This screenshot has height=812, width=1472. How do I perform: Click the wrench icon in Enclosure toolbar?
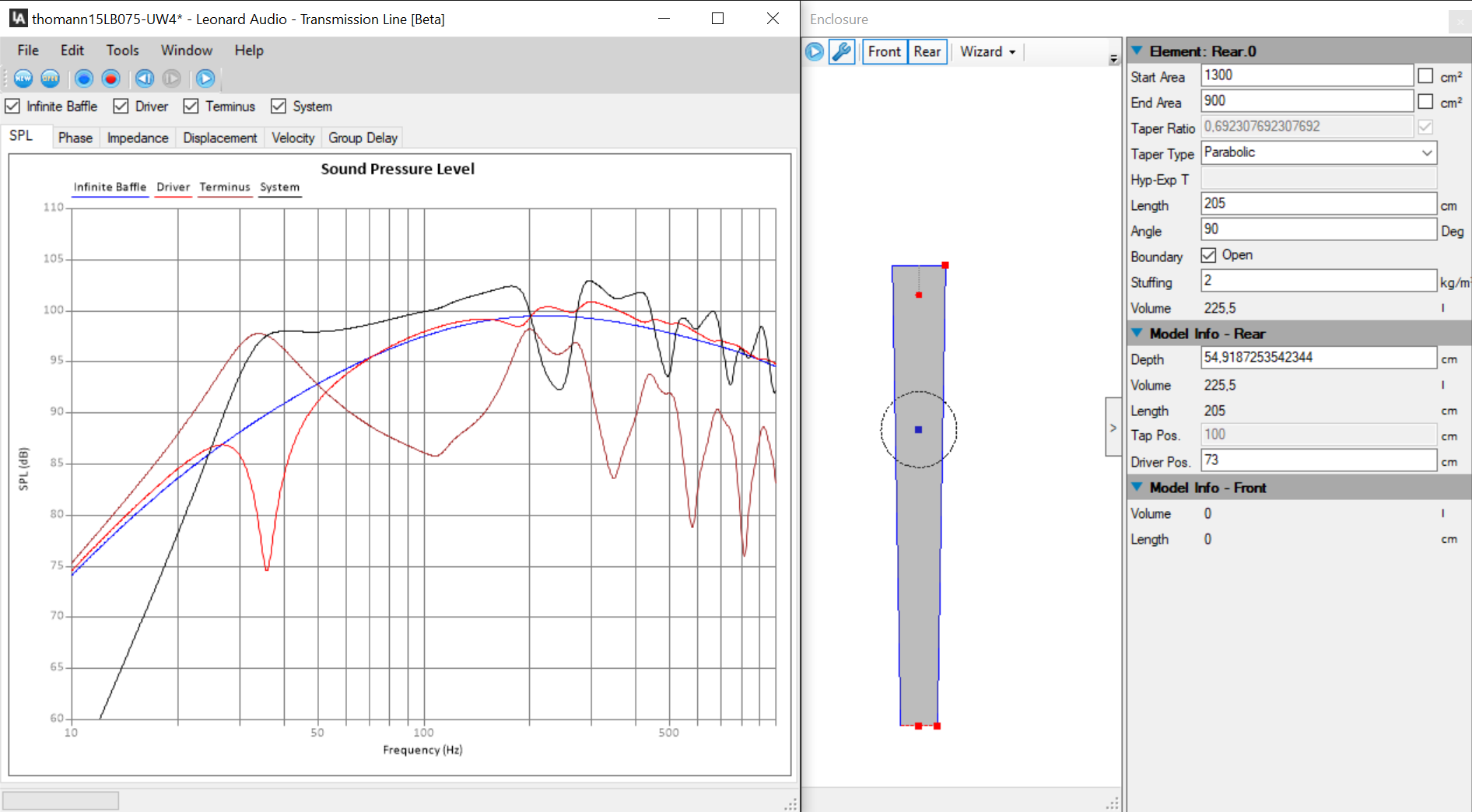[842, 52]
